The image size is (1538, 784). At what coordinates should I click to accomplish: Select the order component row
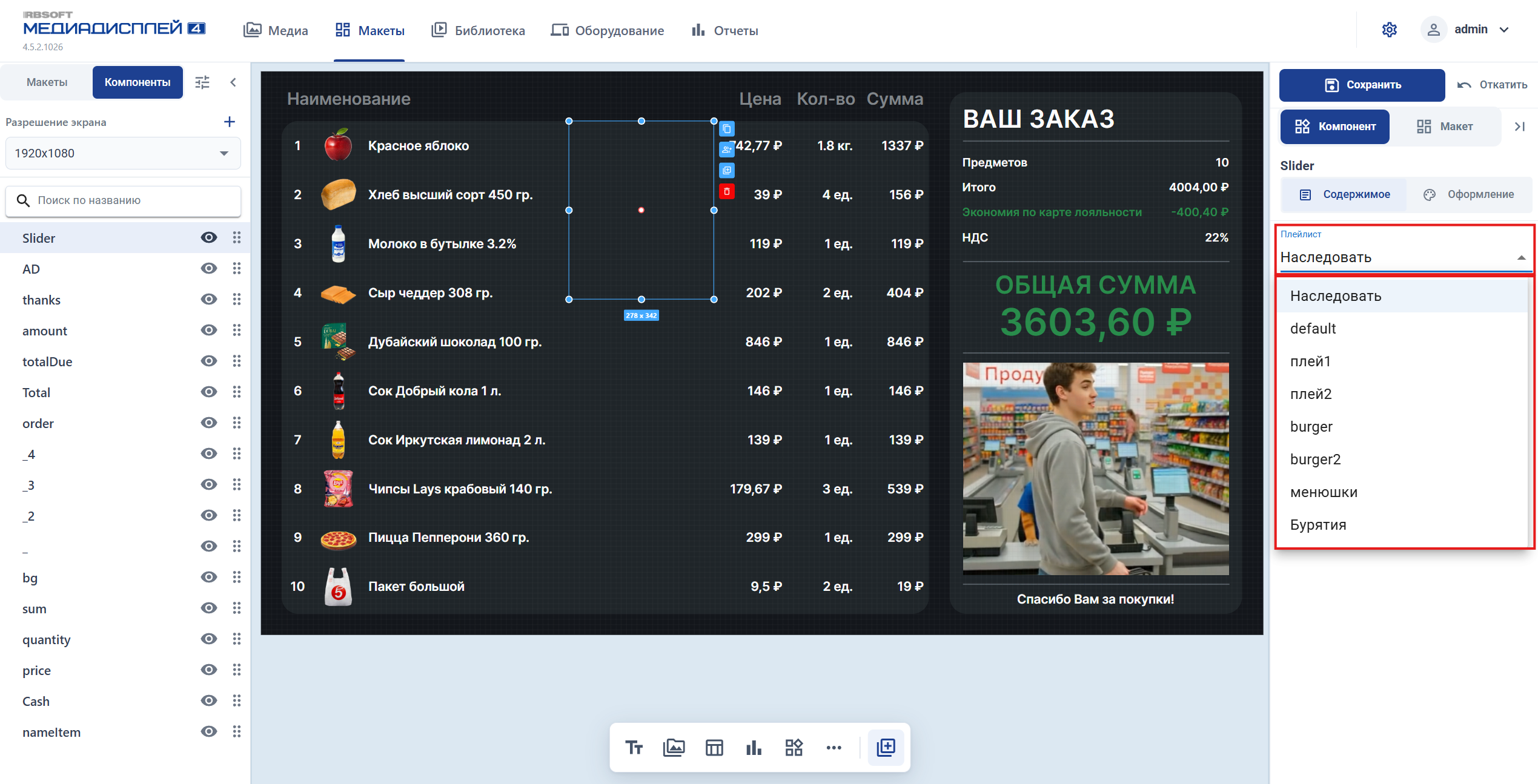coord(125,423)
